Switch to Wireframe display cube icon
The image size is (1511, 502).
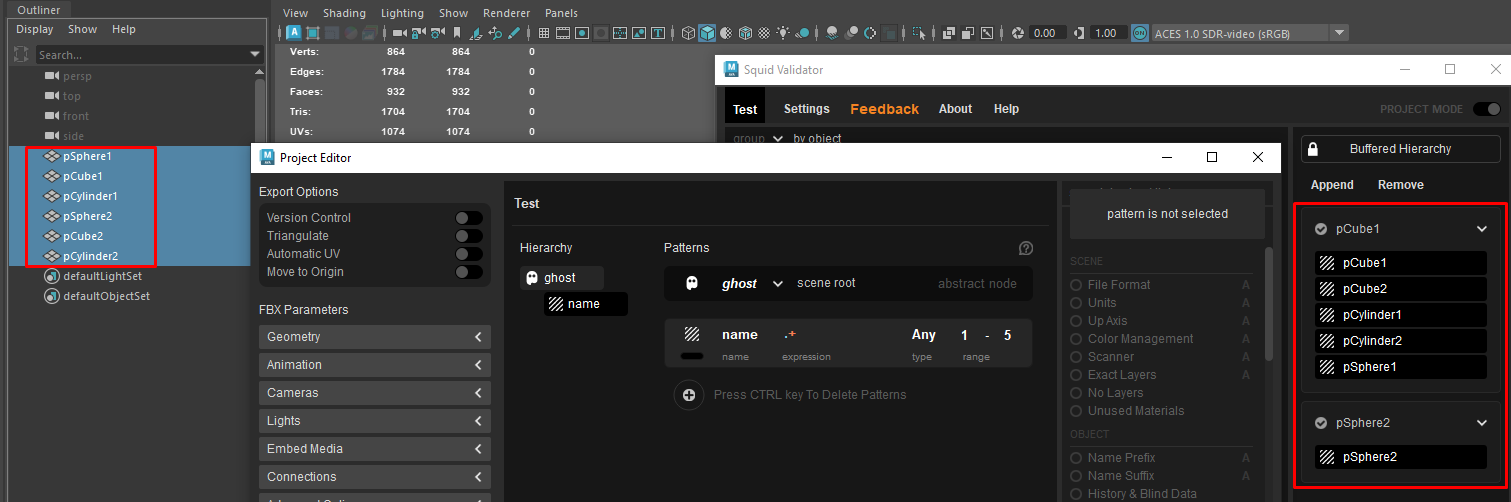click(x=688, y=33)
